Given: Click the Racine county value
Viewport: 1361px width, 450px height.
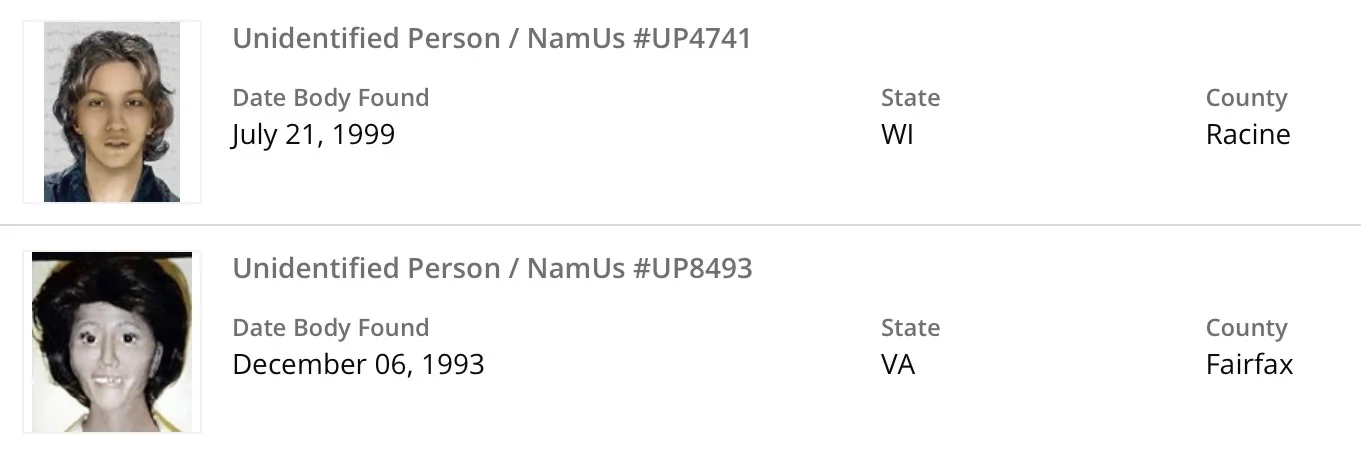Looking at the screenshot, I should [1248, 134].
